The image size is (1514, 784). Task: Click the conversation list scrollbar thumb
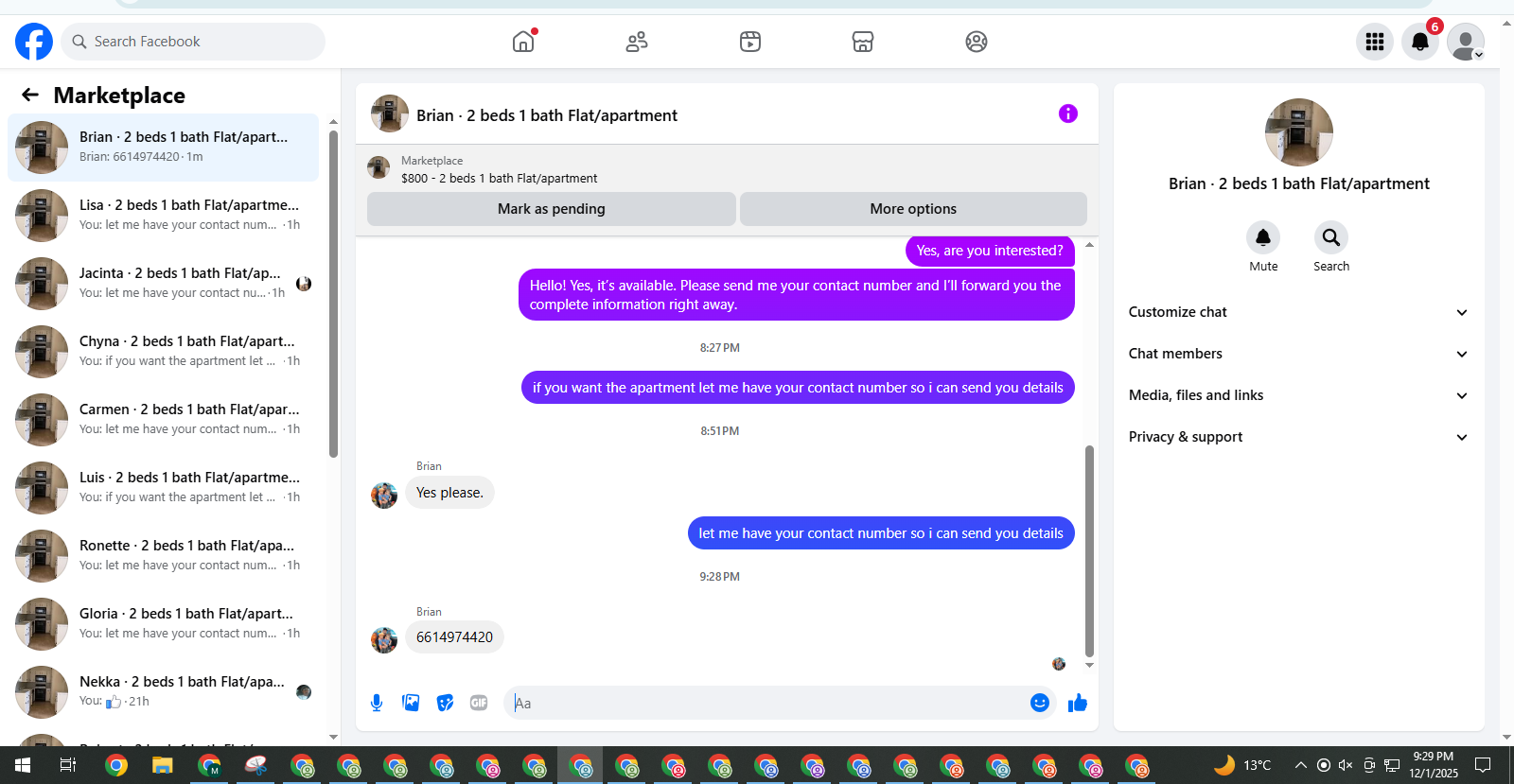pyautogui.click(x=333, y=294)
